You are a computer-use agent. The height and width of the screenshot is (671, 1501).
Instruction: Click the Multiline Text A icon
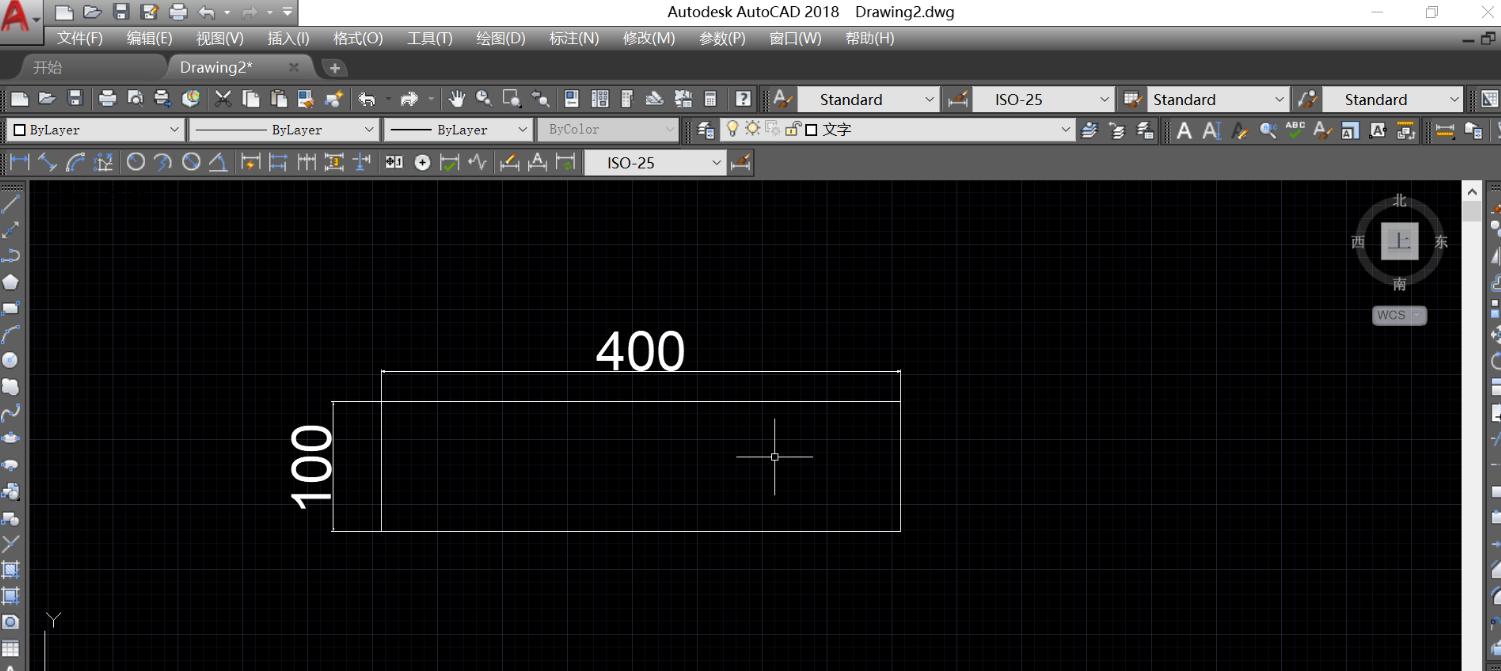point(1184,130)
